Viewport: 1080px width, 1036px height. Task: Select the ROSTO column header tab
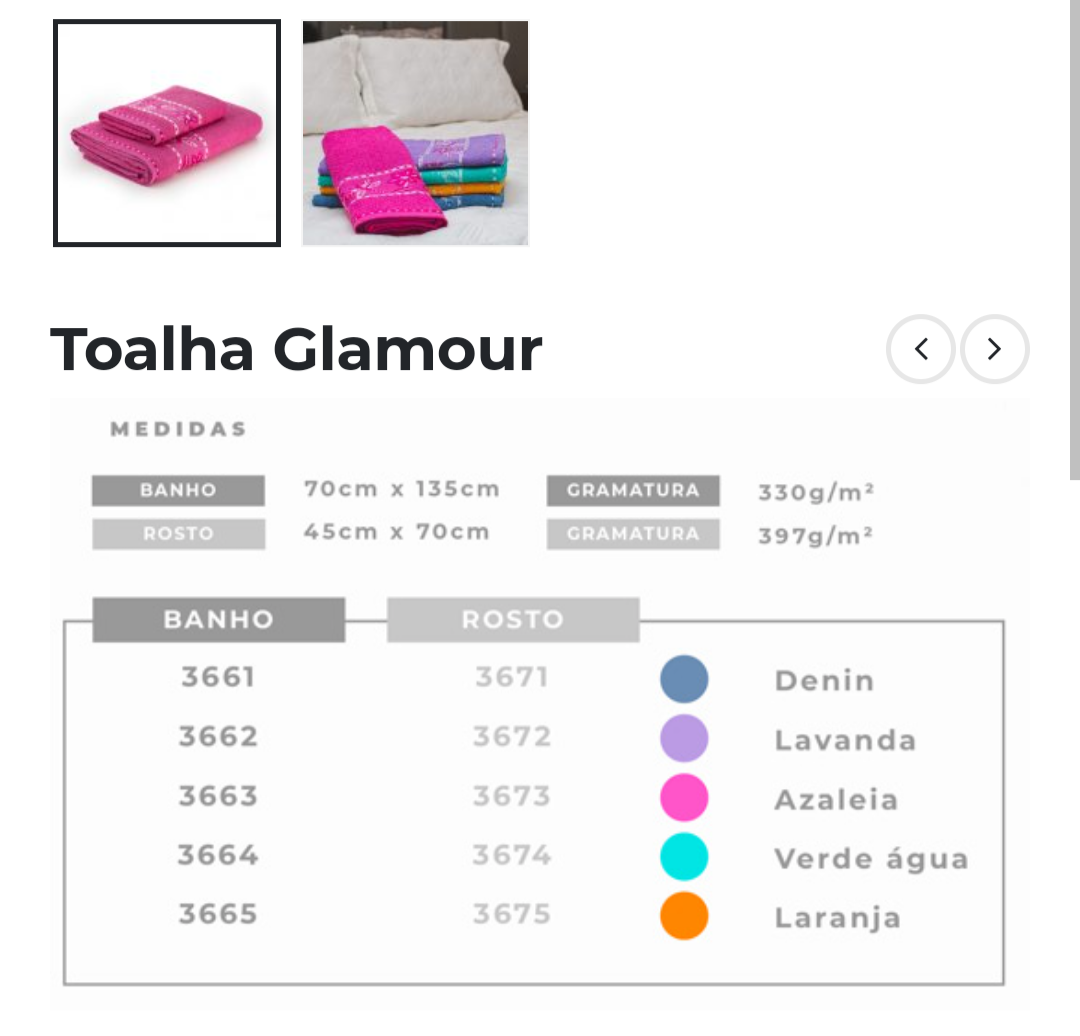(512, 619)
